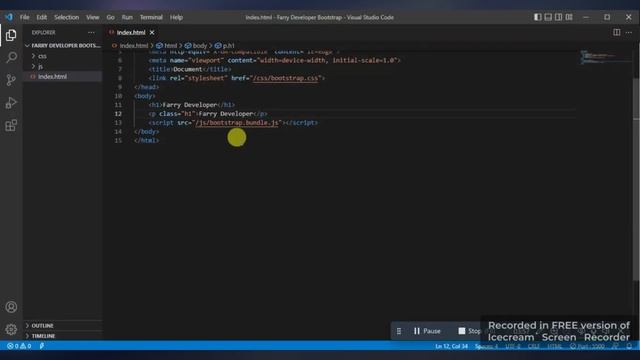Open the Go menu
This screenshot has height=360, width=640.
[x=111, y=17]
